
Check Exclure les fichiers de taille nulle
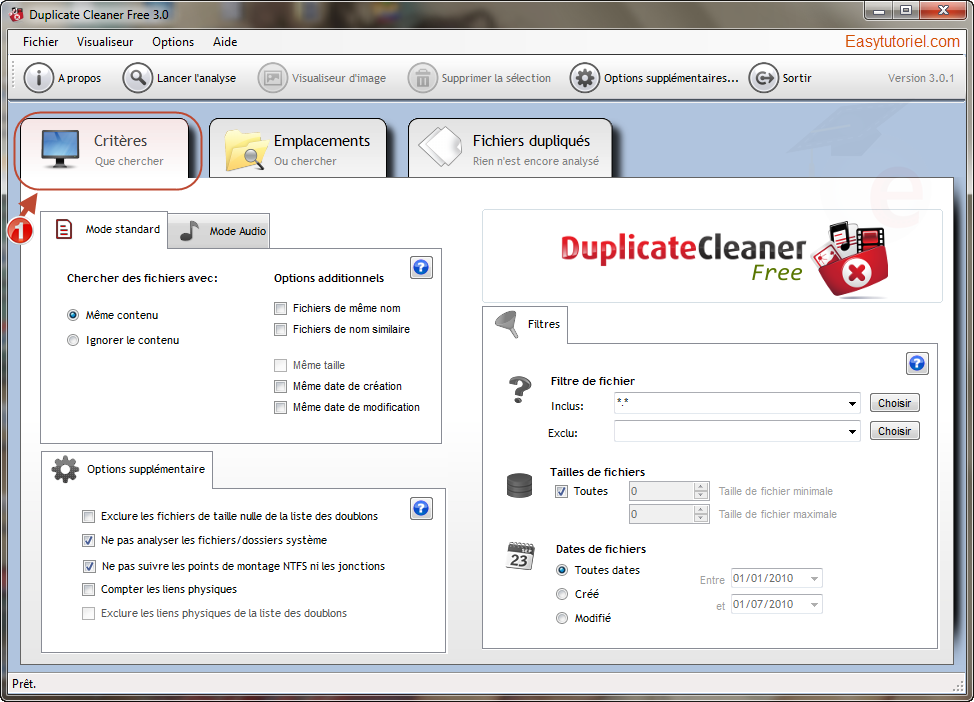pos(89,516)
